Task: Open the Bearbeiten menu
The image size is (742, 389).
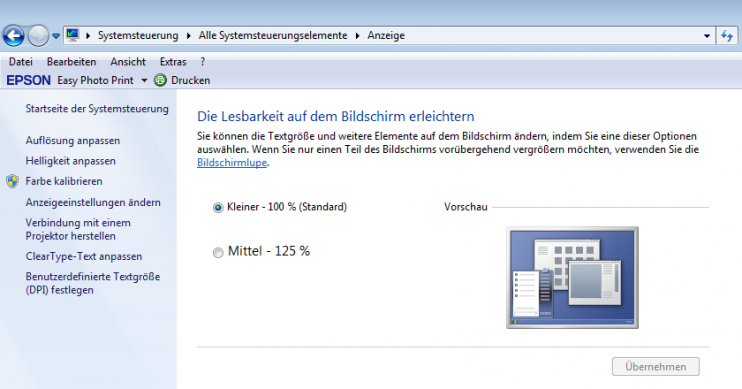Action: tap(71, 62)
